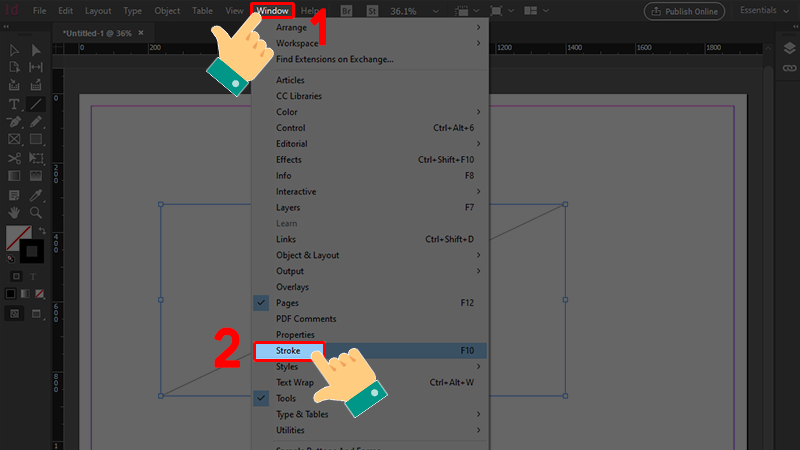The width and height of the screenshot is (800, 450).
Task: Pick the Content Collector tool
Action: pyautogui.click(x=14, y=85)
